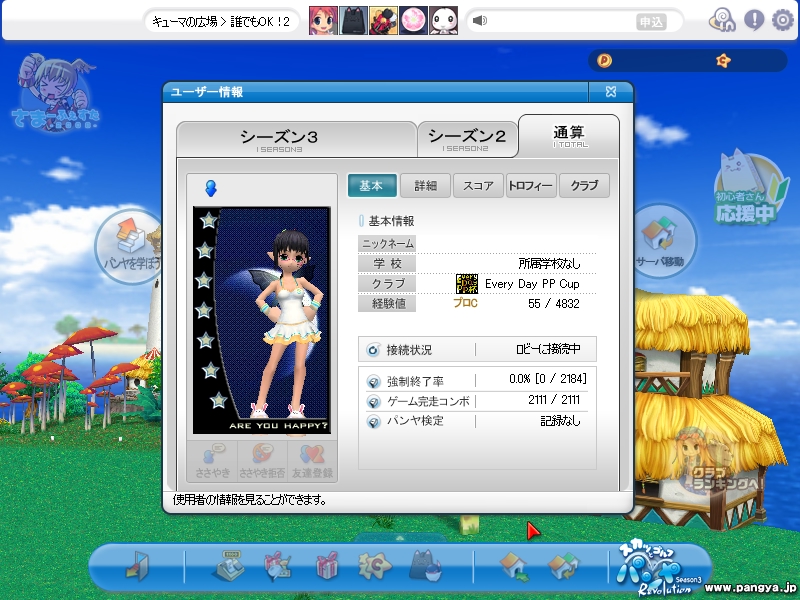Open the 詳細 sub-tab
Image resolution: width=800 pixels, height=600 pixels.
pyautogui.click(x=425, y=186)
